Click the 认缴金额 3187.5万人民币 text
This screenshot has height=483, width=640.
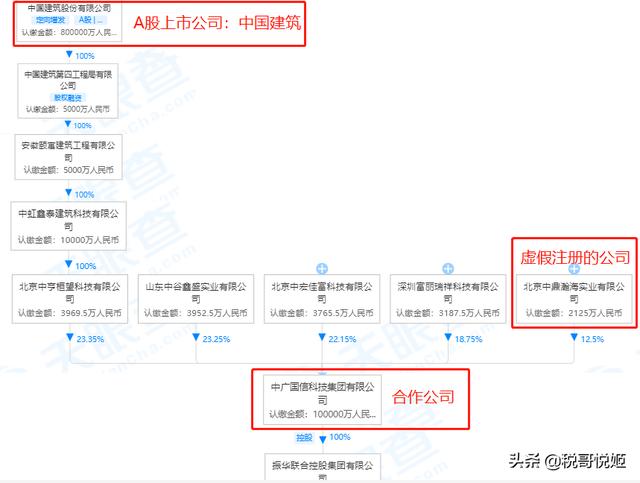[448, 313]
